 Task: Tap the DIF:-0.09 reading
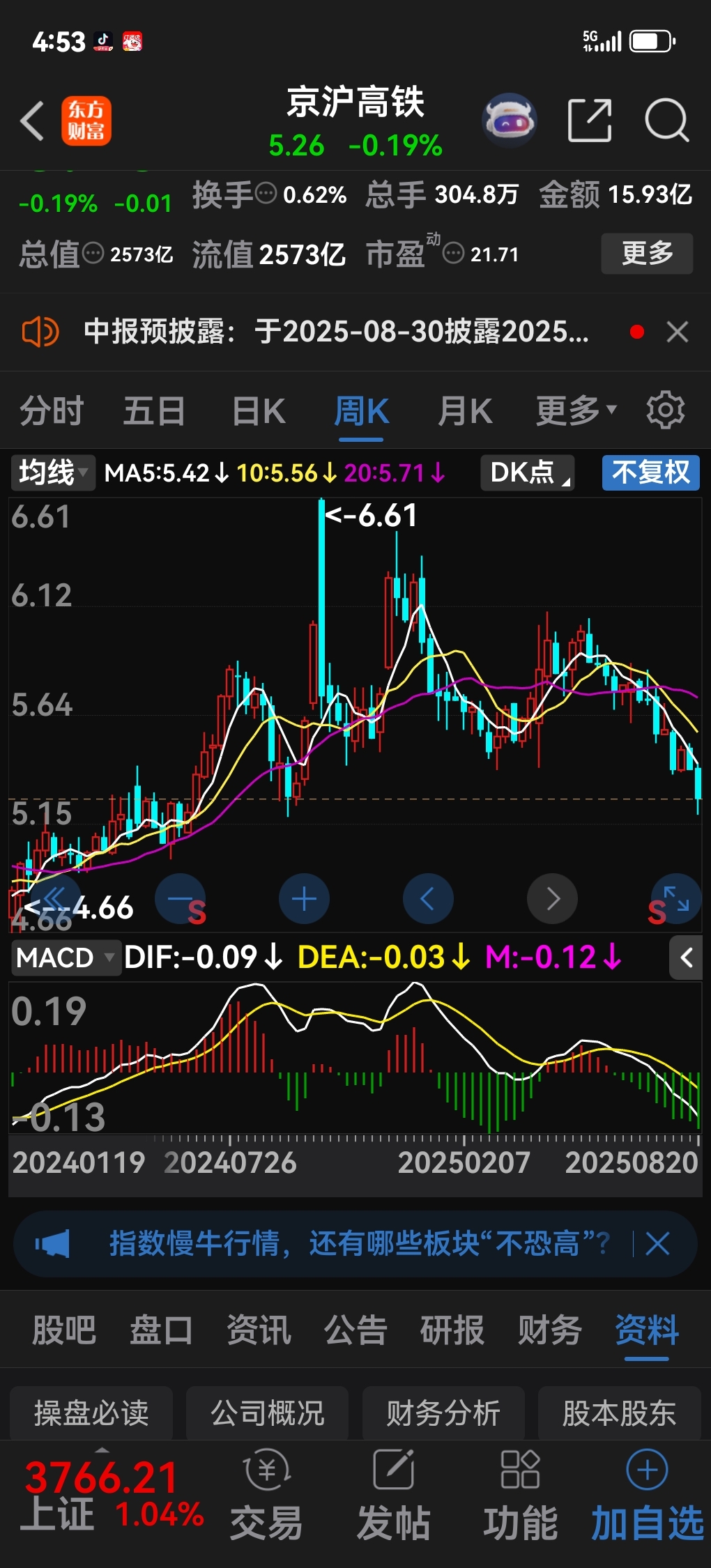point(203,957)
